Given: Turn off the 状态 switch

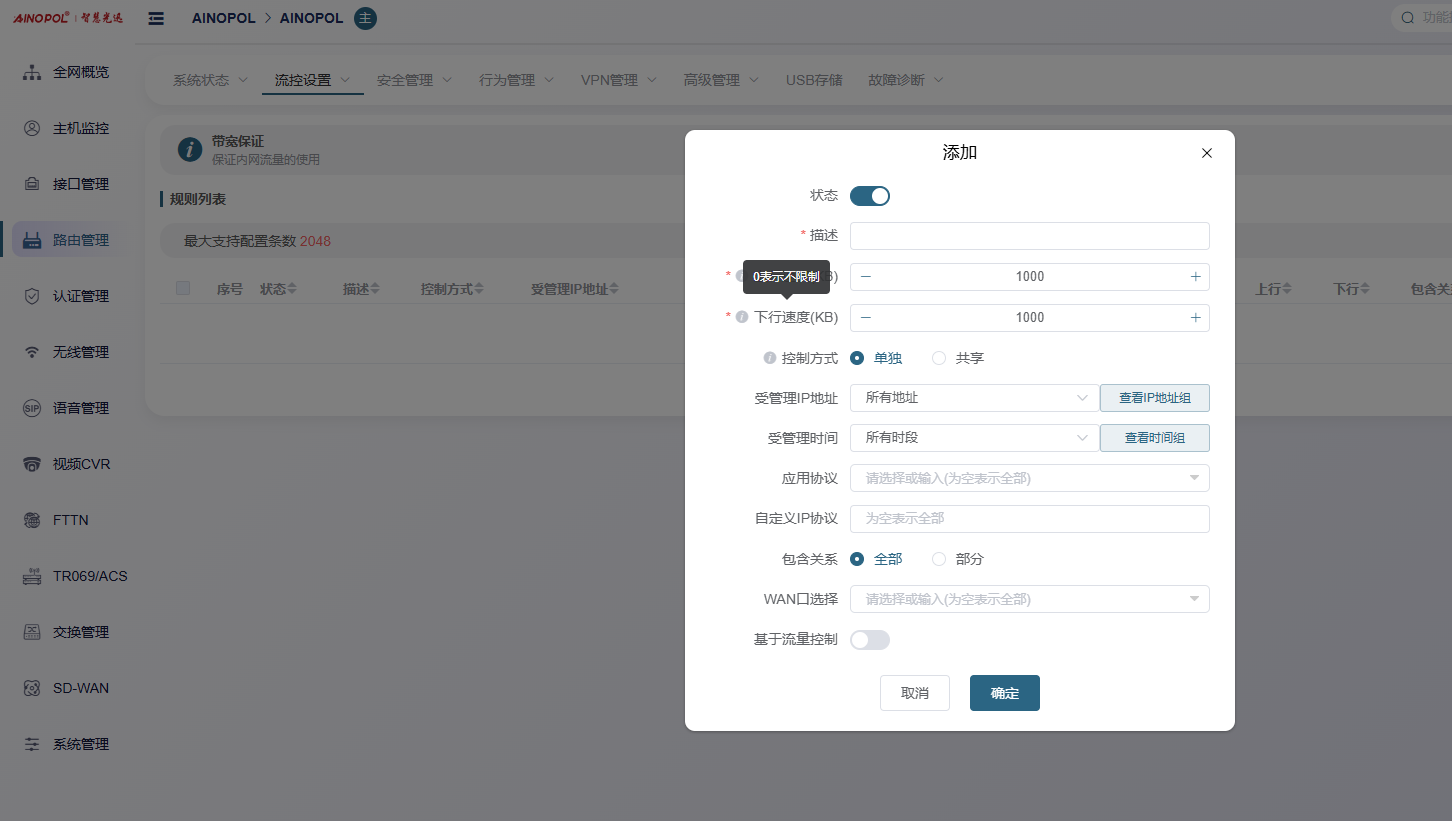Looking at the screenshot, I should (869, 196).
